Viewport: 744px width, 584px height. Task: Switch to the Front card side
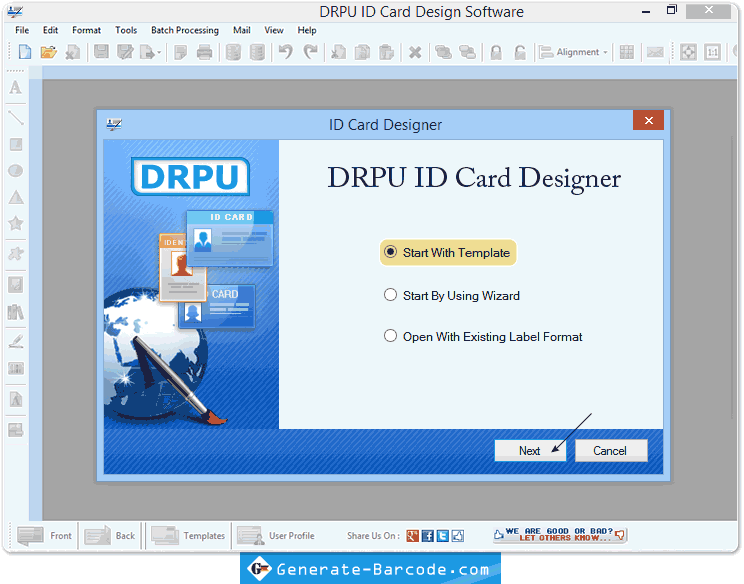44,536
